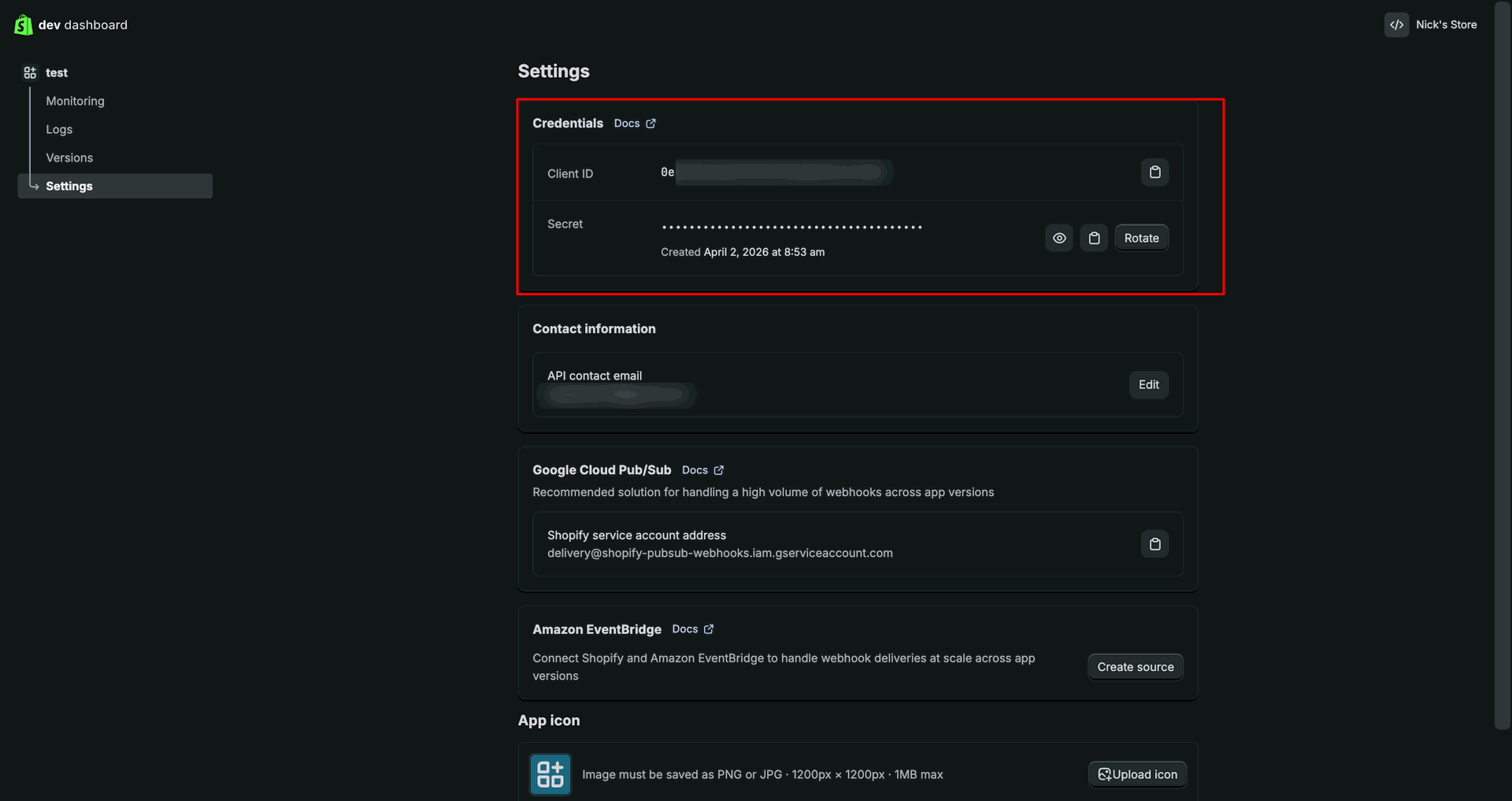Upload a new app icon

pos(1137,774)
